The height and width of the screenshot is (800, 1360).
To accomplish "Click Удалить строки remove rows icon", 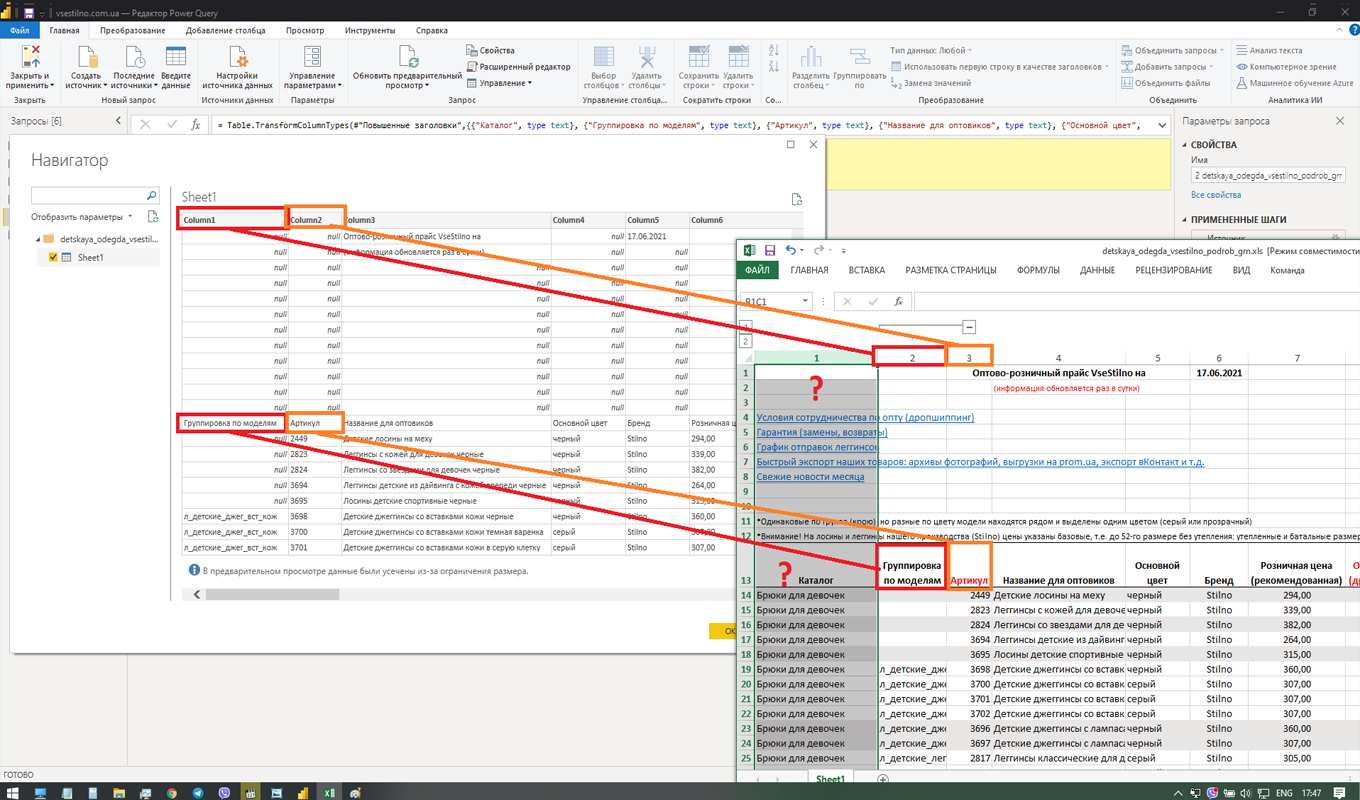I will (x=738, y=57).
